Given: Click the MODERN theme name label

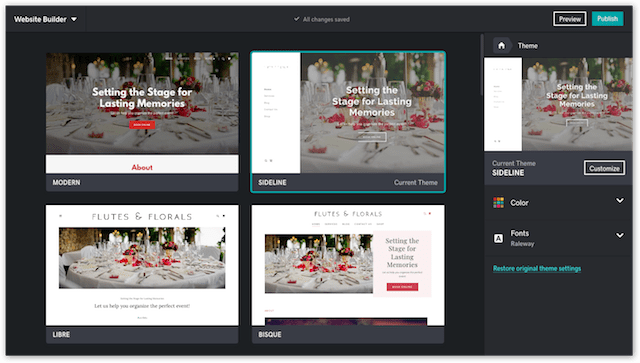Looking at the screenshot, I should point(67,183).
